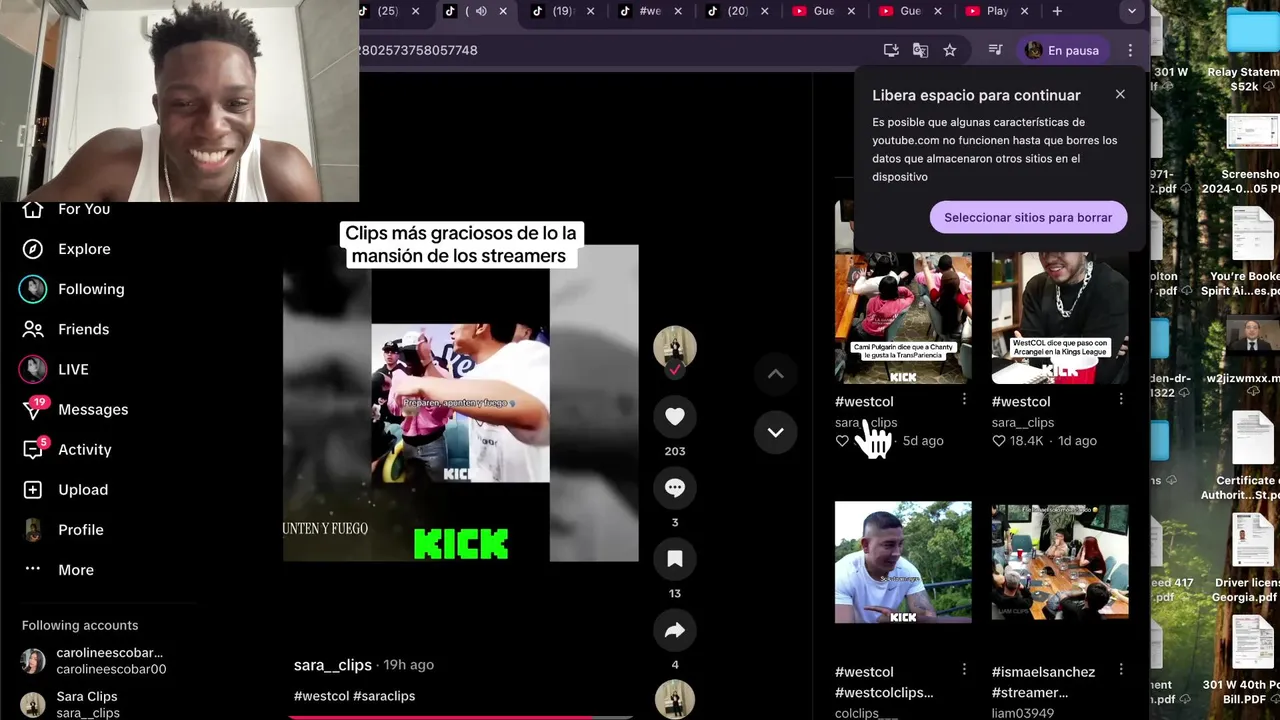
Task: Expand the tab search dropdown arrow
Action: point(1131,11)
